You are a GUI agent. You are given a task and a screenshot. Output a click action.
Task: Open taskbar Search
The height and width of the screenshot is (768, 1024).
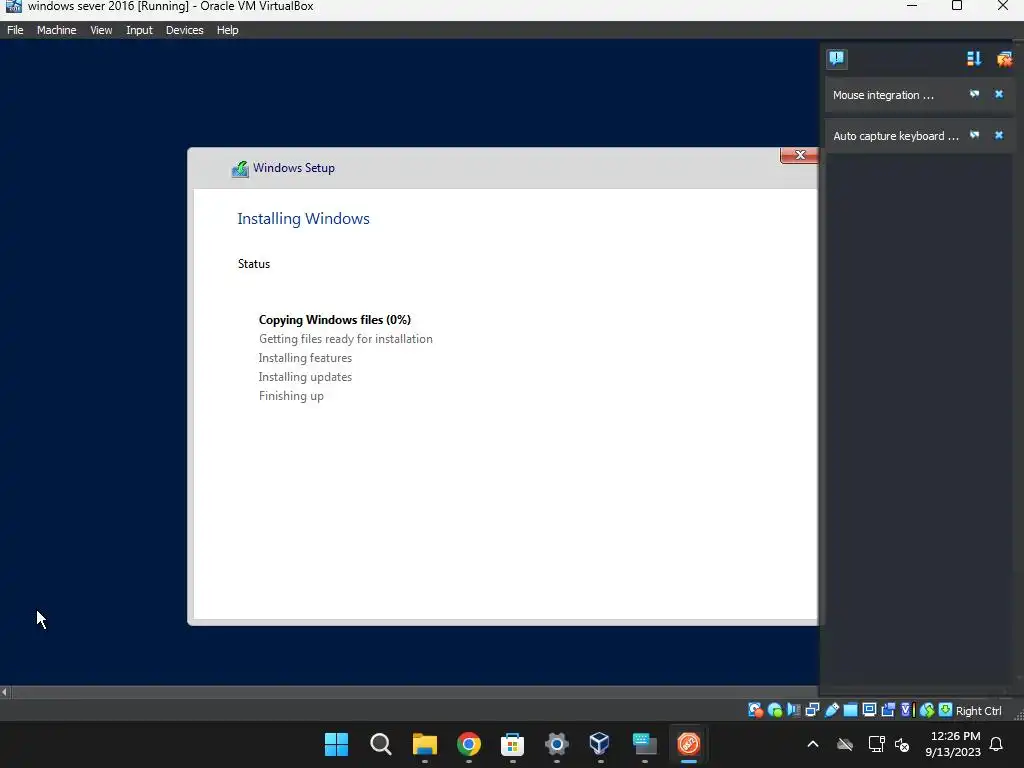click(x=381, y=744)
